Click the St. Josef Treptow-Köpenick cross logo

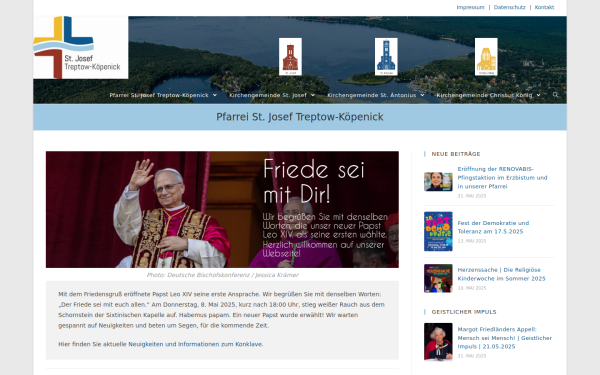[80, 47]
